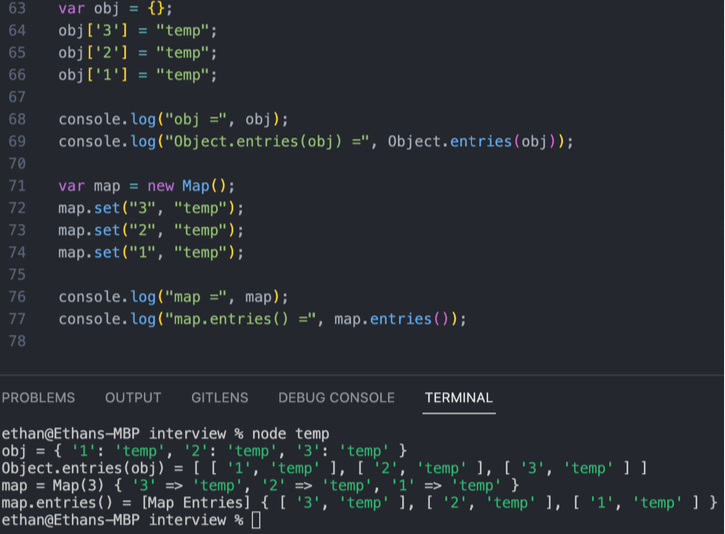Click terminal output line starting "obj = {"

pyautogui.click(x=204, y=451)
